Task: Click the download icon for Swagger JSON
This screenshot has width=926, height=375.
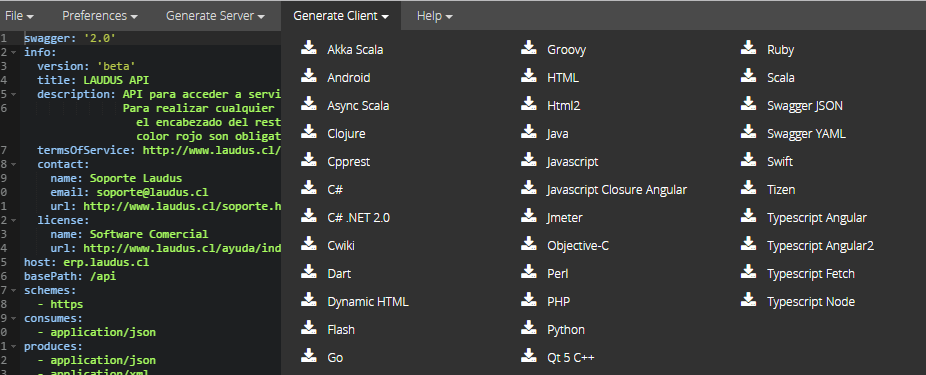Action: tap(749, 104)
